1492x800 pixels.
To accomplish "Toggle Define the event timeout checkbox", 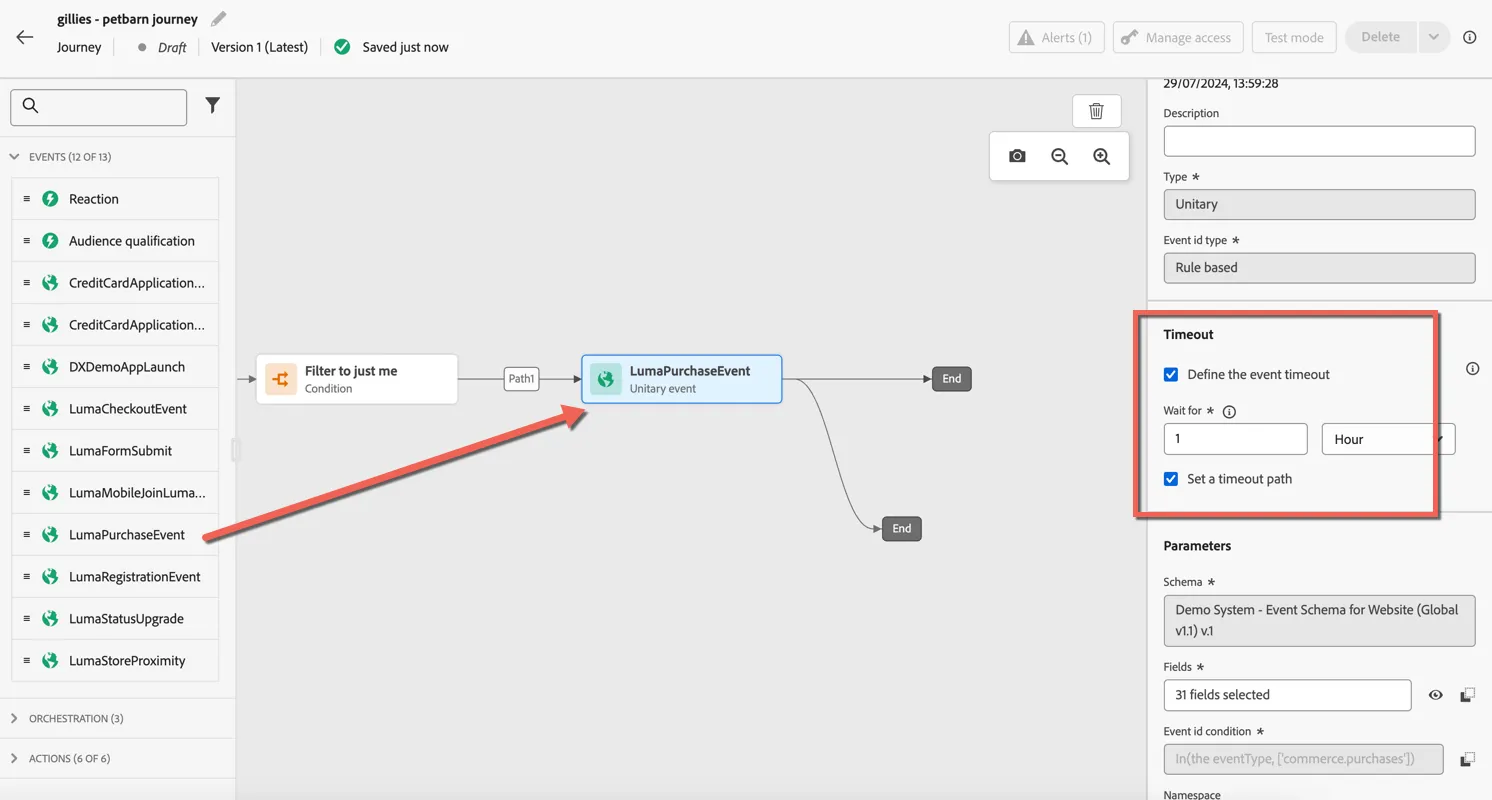I will coord(1171,374).
